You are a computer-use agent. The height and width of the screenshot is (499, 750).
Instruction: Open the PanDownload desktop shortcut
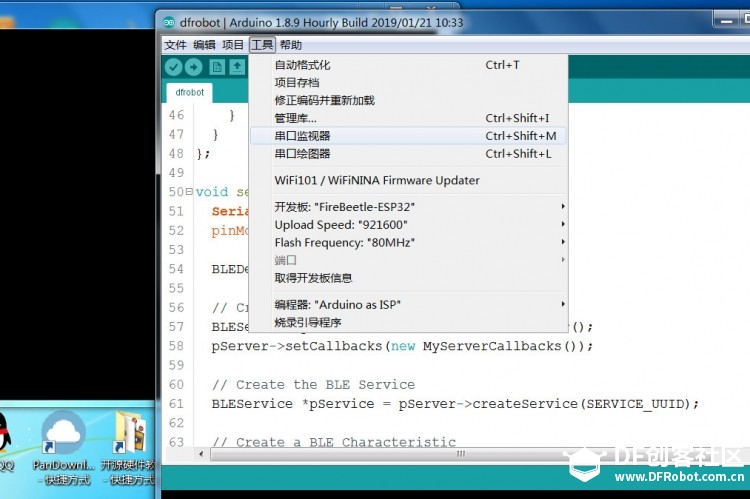(64, 447)
